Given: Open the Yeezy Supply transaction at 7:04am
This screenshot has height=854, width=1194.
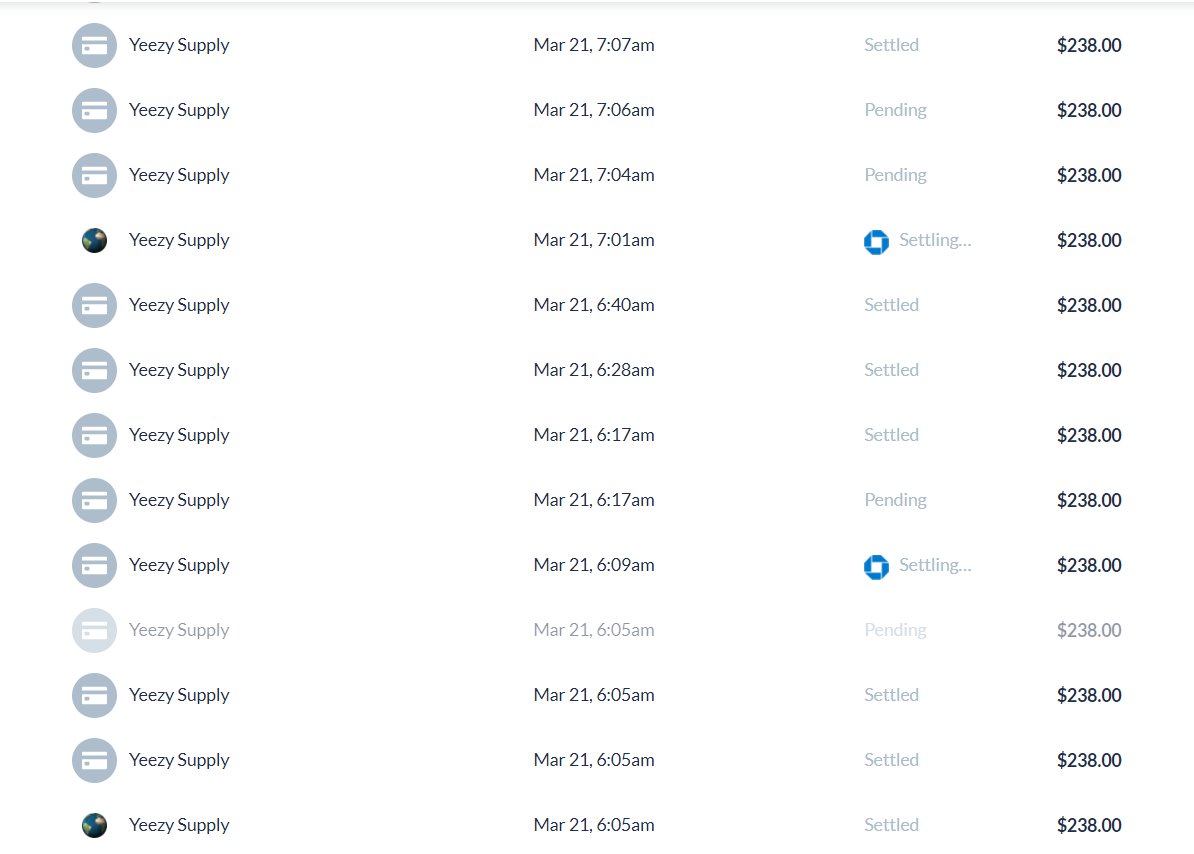Looking at the screenshot, I should click(597, 175).
